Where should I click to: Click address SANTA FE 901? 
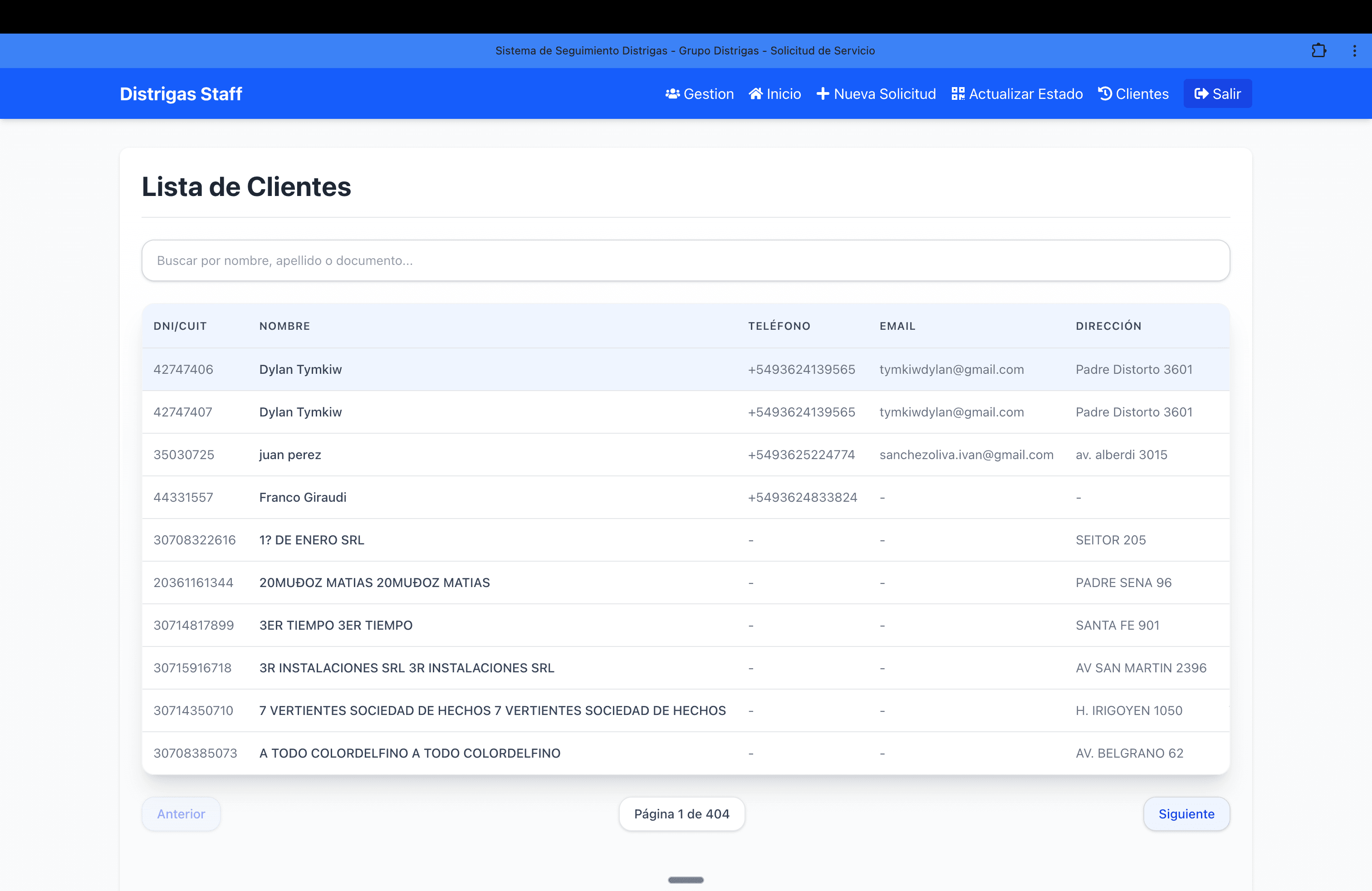click(x=1117, y=625)
